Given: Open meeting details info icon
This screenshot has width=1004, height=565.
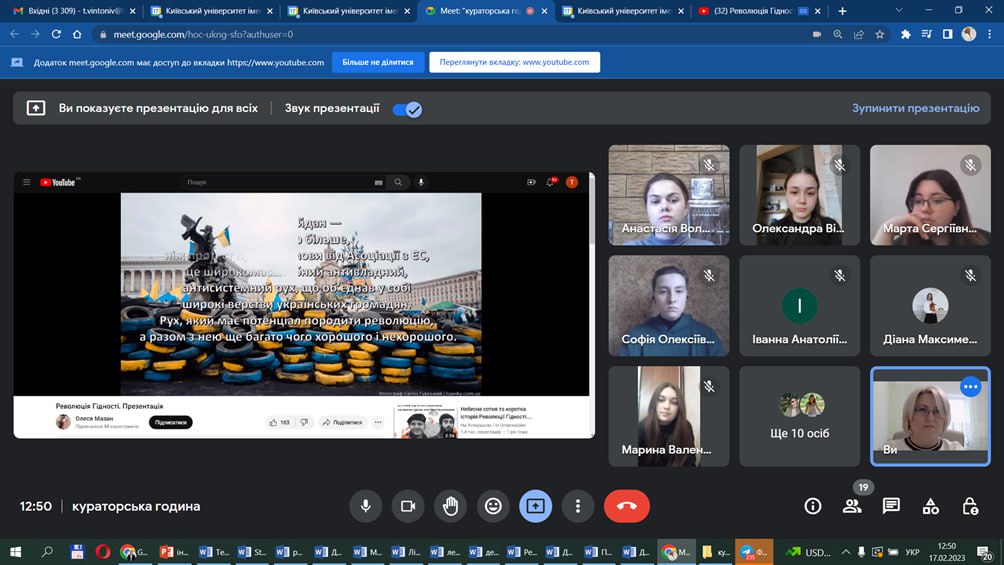Looking at the screenshot, I should [x=813, y=506].
